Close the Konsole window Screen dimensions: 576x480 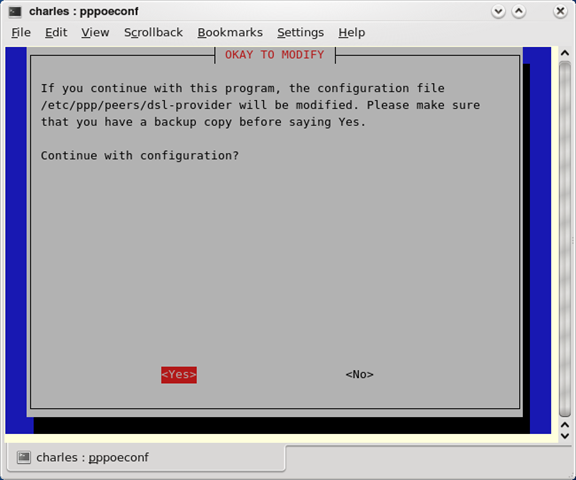coord(560,12)
